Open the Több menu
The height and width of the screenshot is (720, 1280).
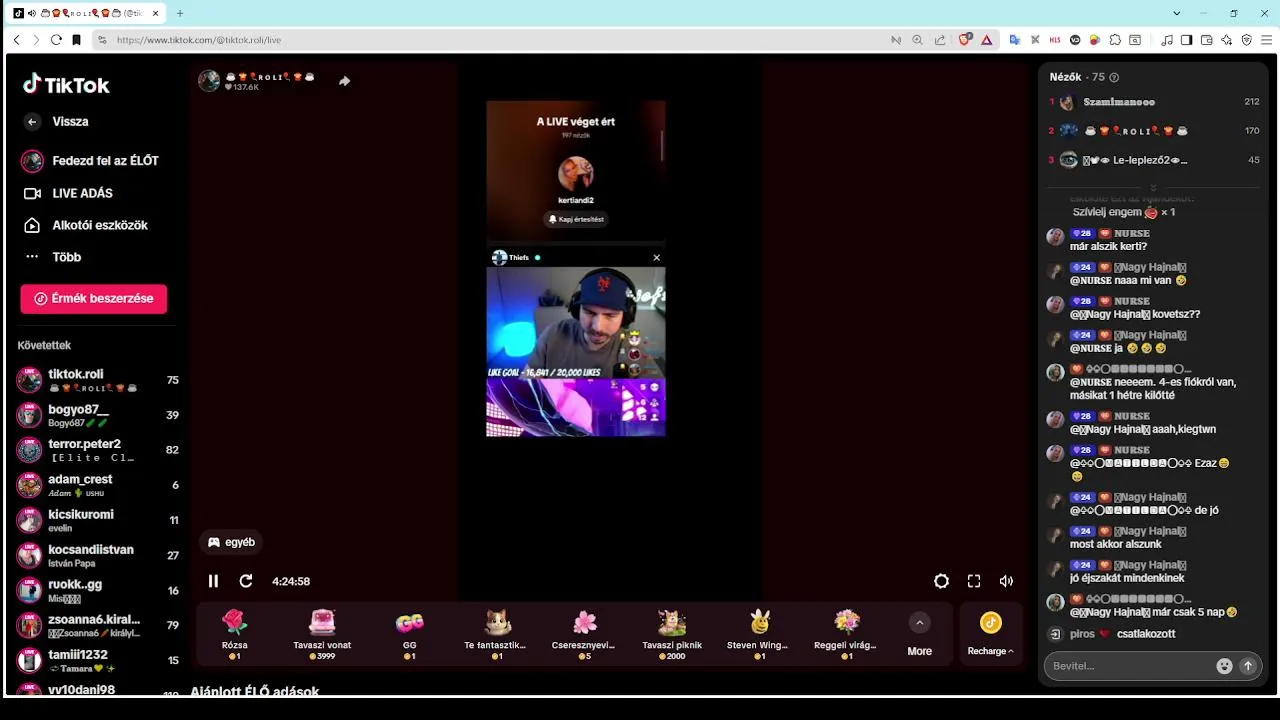click(52, 257)
